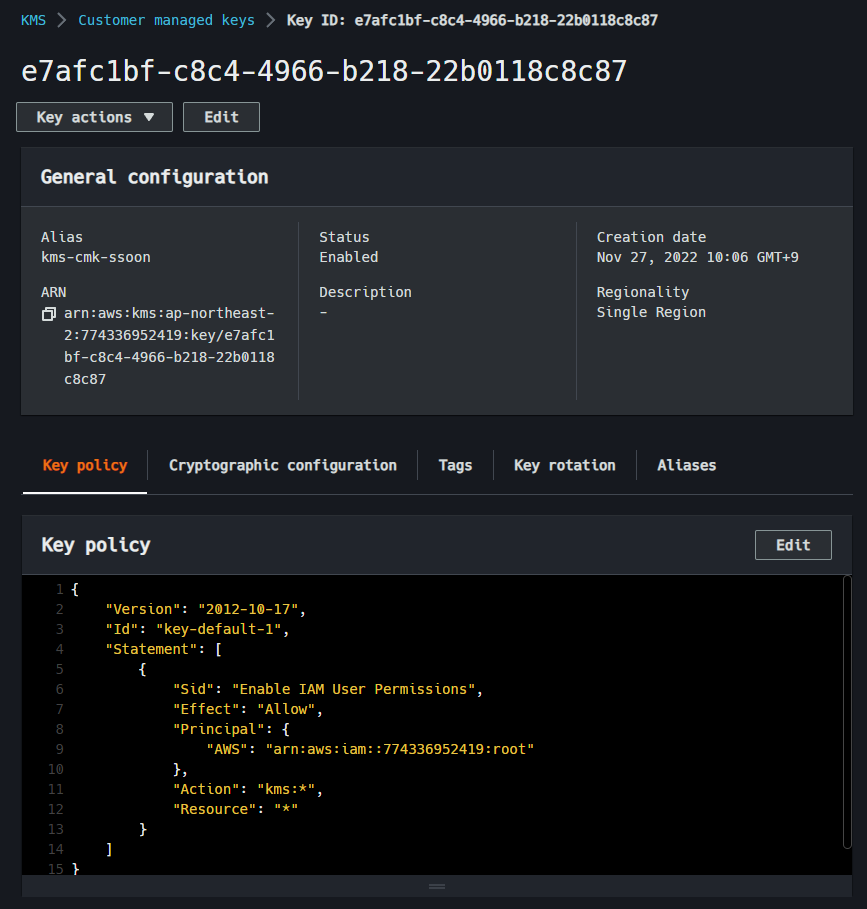Switch to the Key rotation tab
The image size is (867, 909).
coord(564,466)
